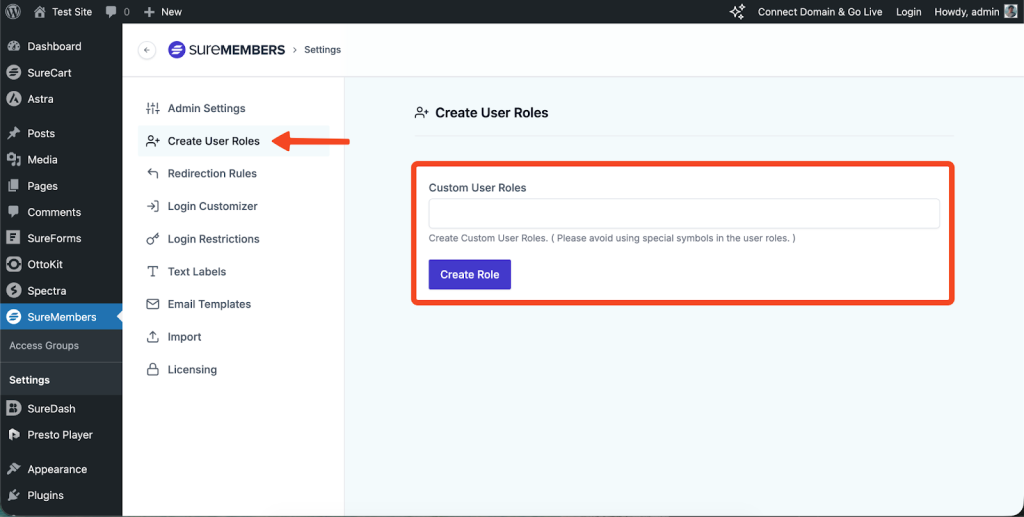Open SureCart from the sidebar
This screenshot has height=517, width=1024.
pos(49,73)
